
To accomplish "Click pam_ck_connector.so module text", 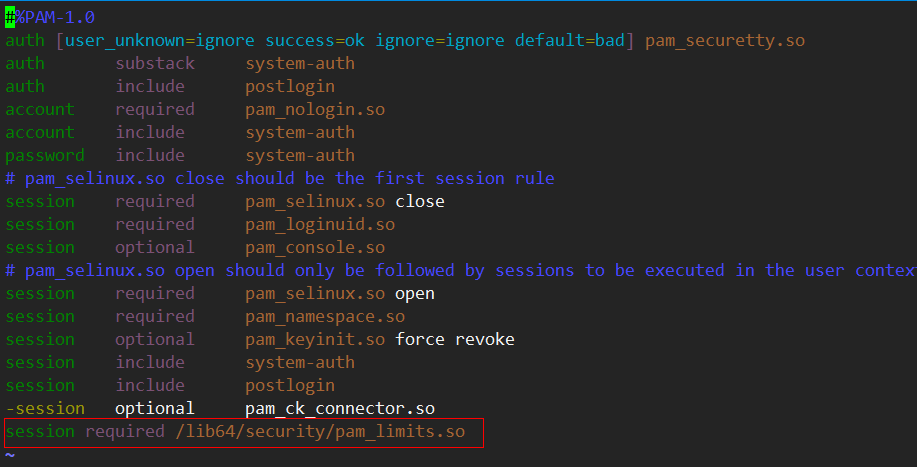I will point(340,409).
